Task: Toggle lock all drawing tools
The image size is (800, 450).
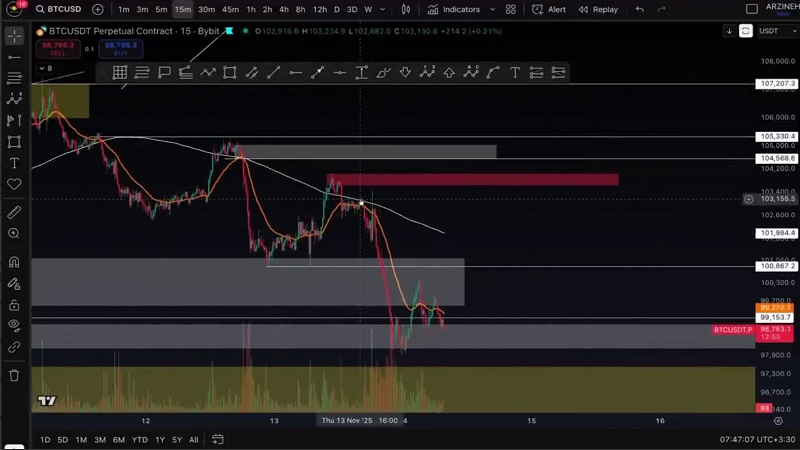Action: 14,305
